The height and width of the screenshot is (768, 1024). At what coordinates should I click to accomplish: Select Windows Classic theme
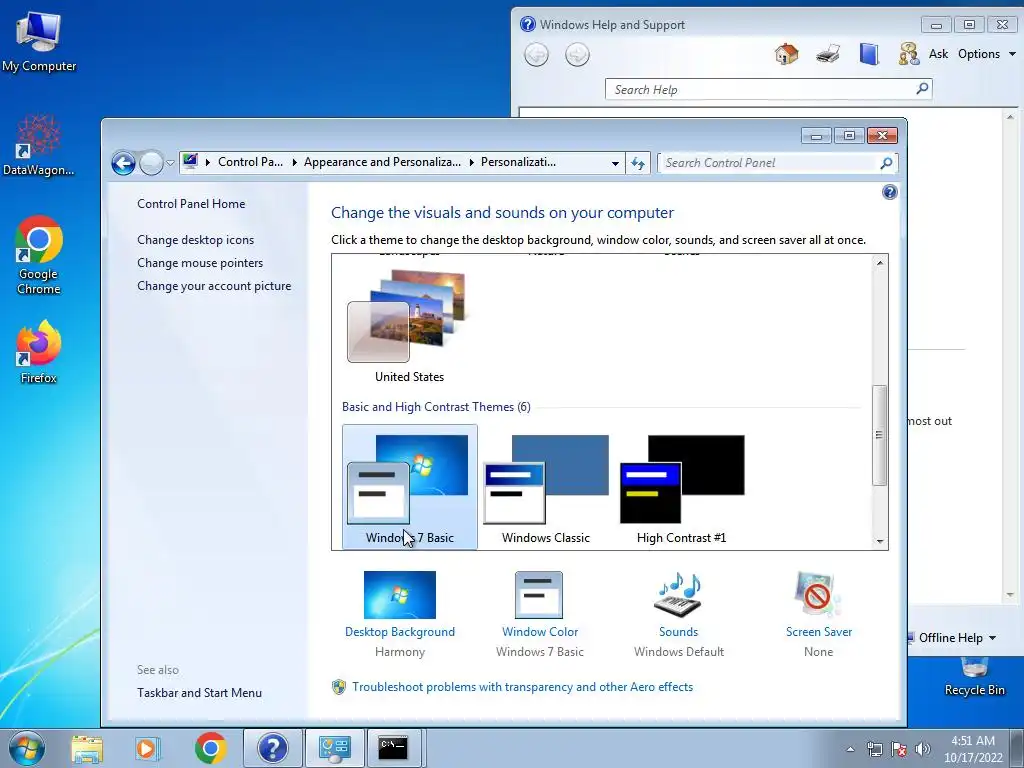[x=546, y=487]
